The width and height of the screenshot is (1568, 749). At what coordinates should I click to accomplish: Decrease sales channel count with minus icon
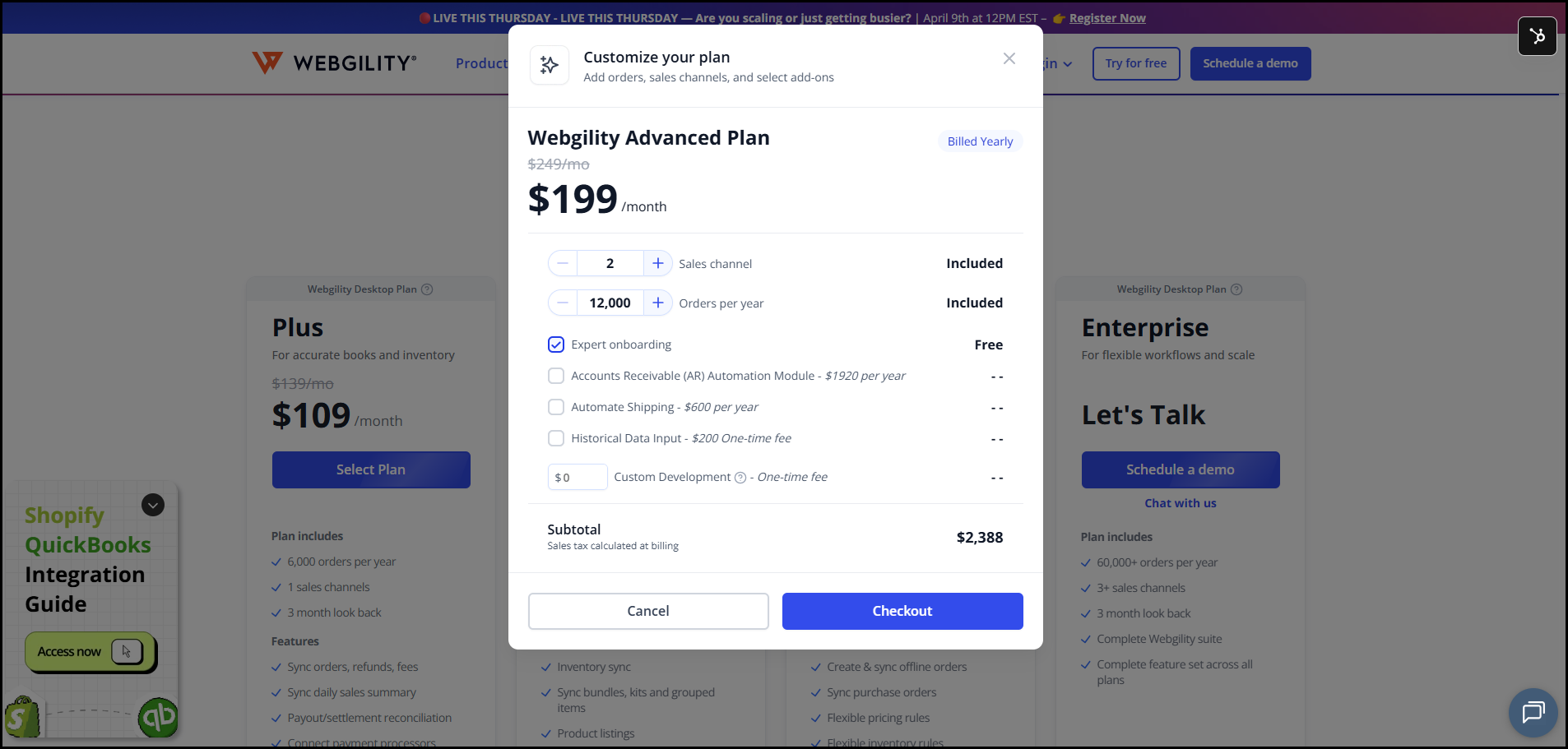point(563,263)
